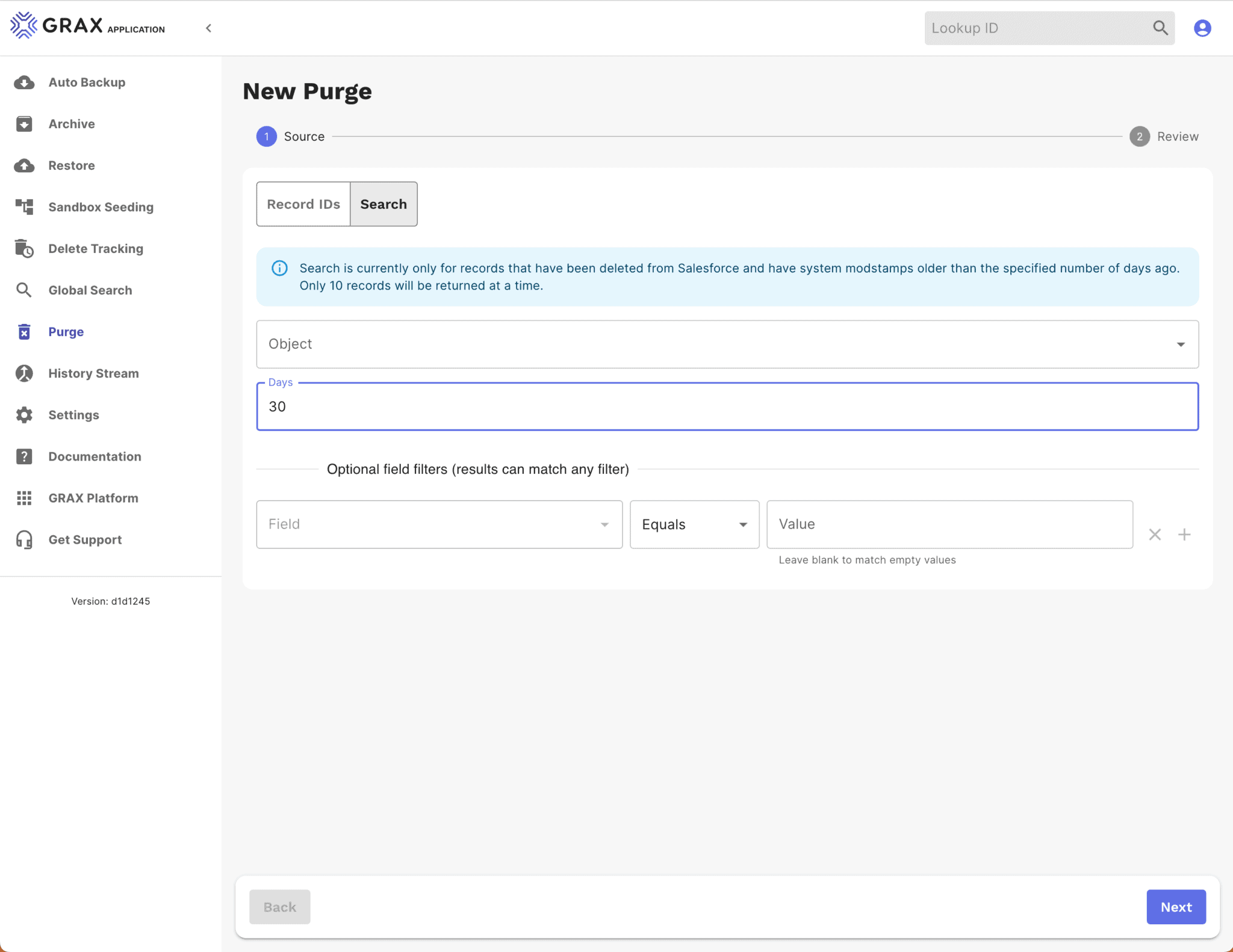The height and width of the screenshot is (952, 1233).
Task: Open the Restore page
Action: (72, 165)
